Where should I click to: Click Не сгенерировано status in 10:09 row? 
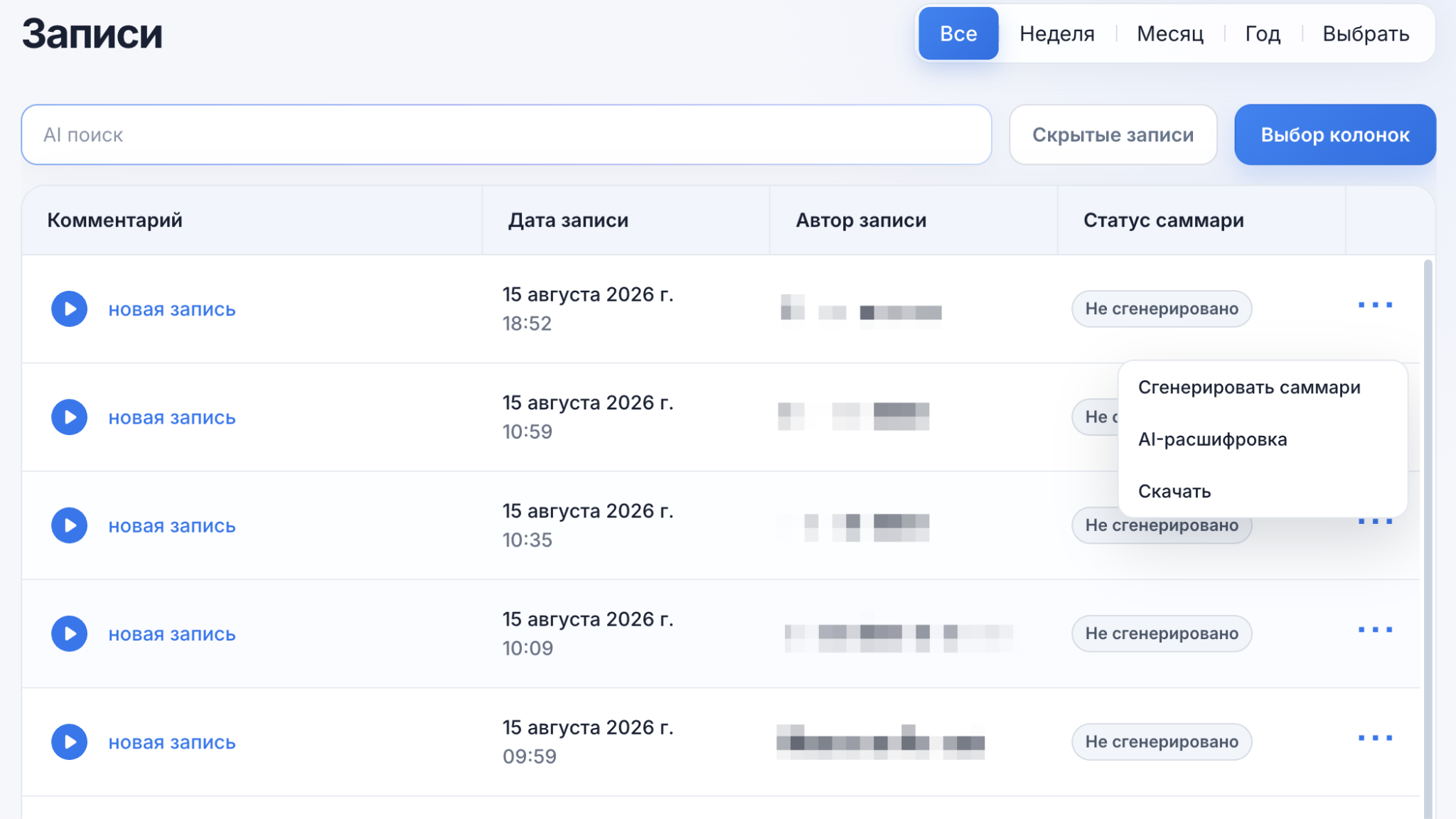point(1162,633)
